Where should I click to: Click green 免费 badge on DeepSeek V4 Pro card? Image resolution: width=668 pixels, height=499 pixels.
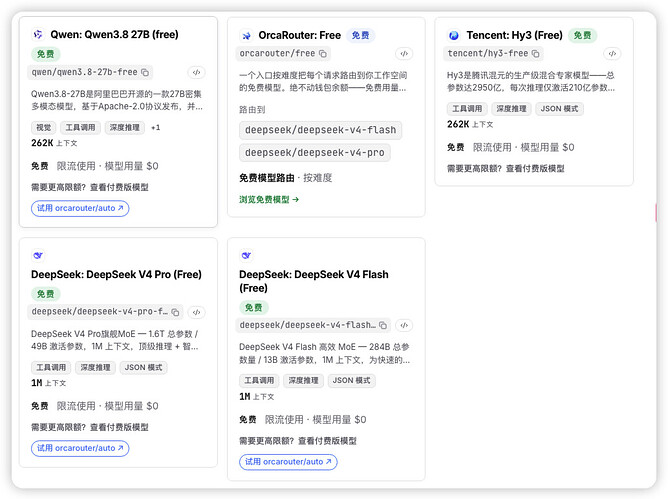45,294
